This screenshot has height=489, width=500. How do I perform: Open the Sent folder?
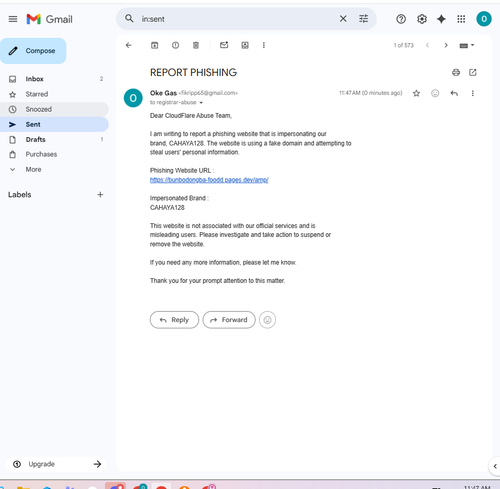54,124
